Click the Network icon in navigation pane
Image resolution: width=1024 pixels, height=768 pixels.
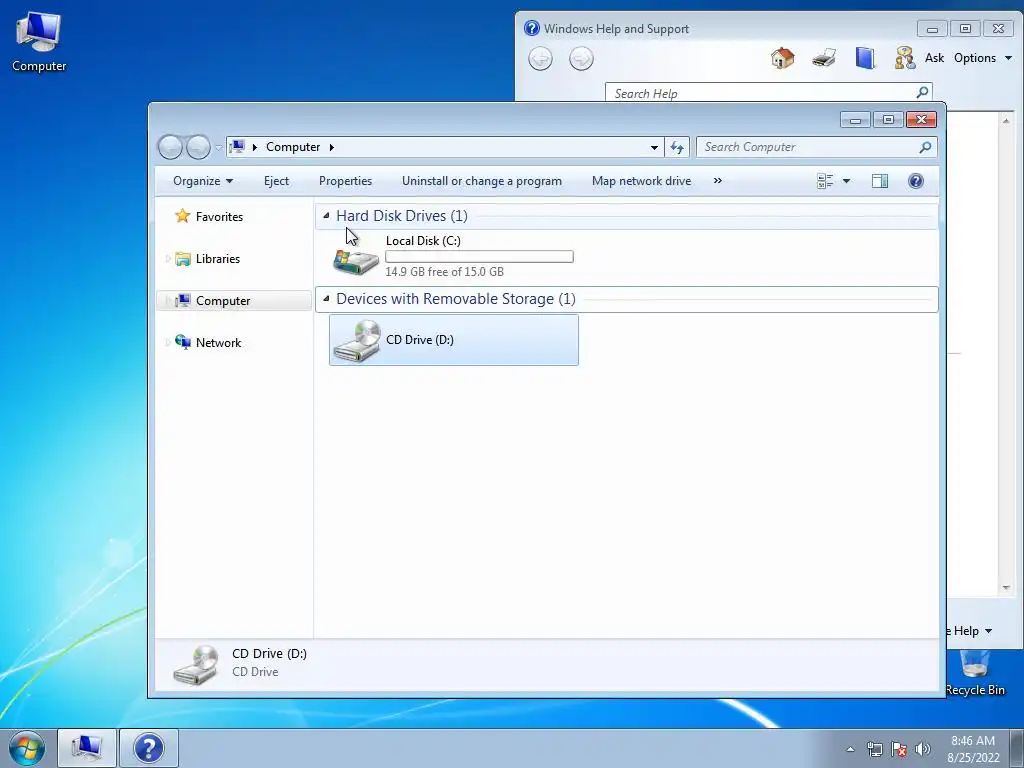tap(184, 342)
